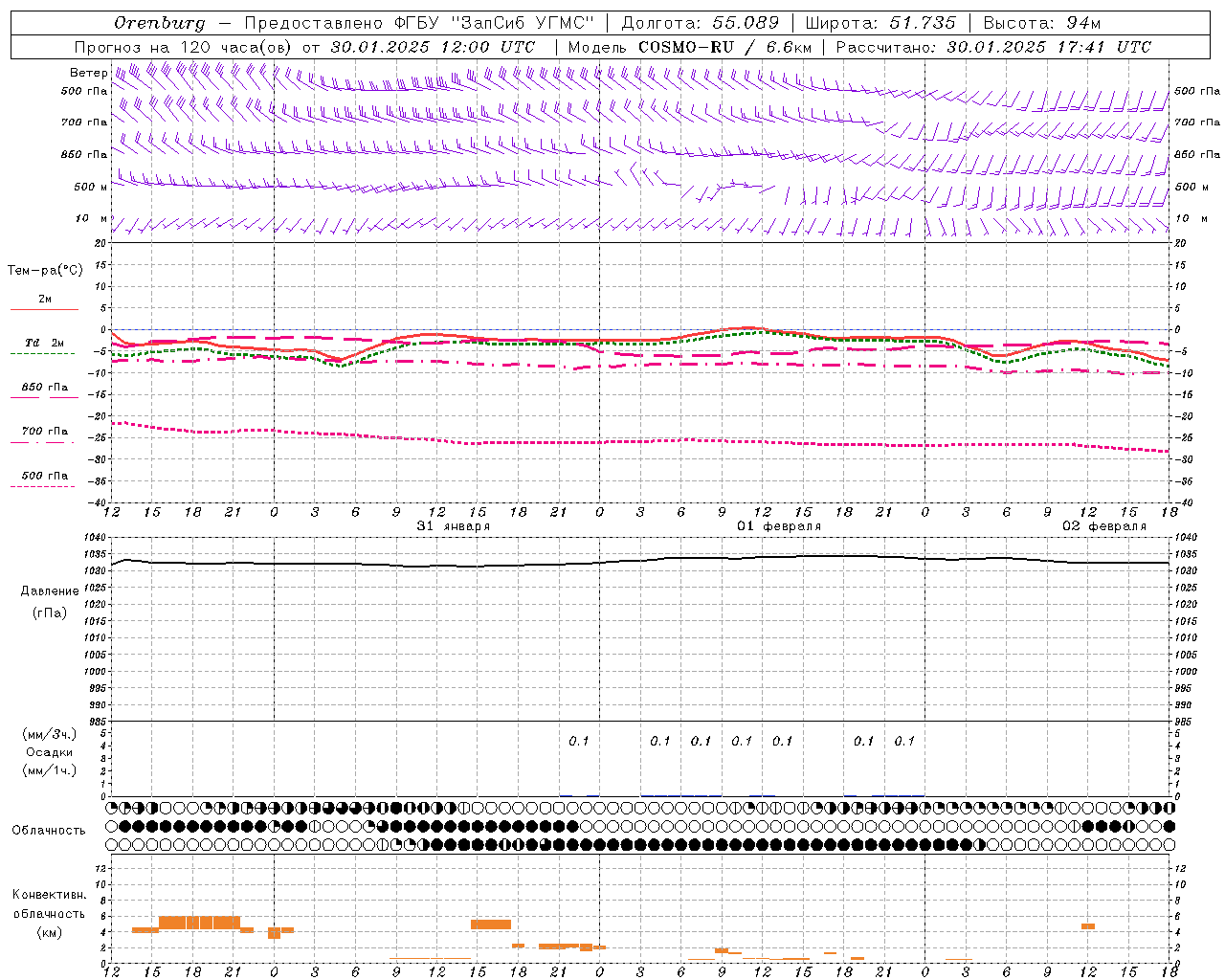Screen dimensions: 1225x980
Task: Click the 700 гПа temperature legend entry
Action: point(44,432)
